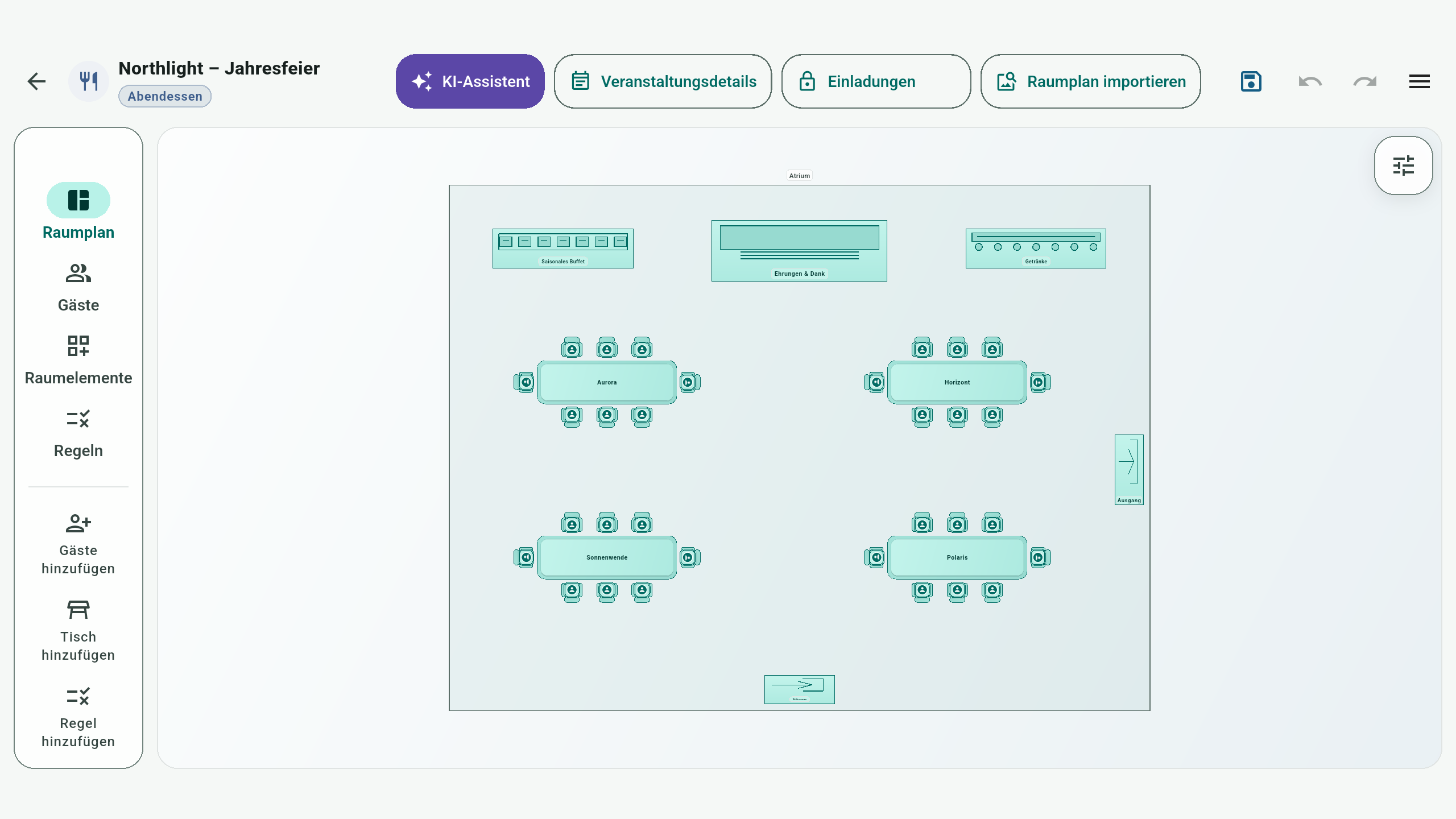Open the Einladungen section
Image resolution: width=1456 pixels, height=819 pixels.
tap(876, 81)
